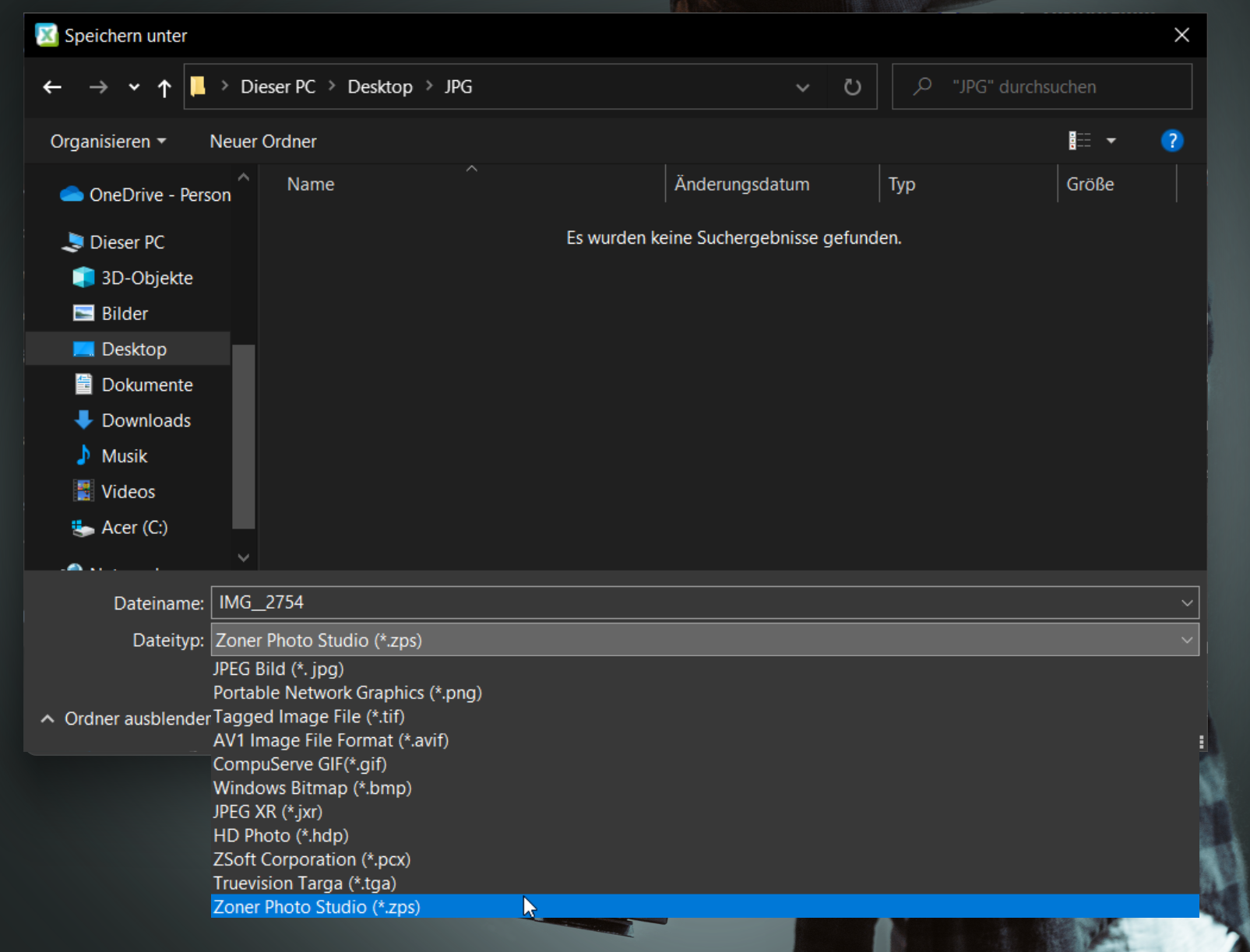Create a folder with Neuer Ordner
Viewport: 1250px width, 952px height.
click(x=263, y=142)
